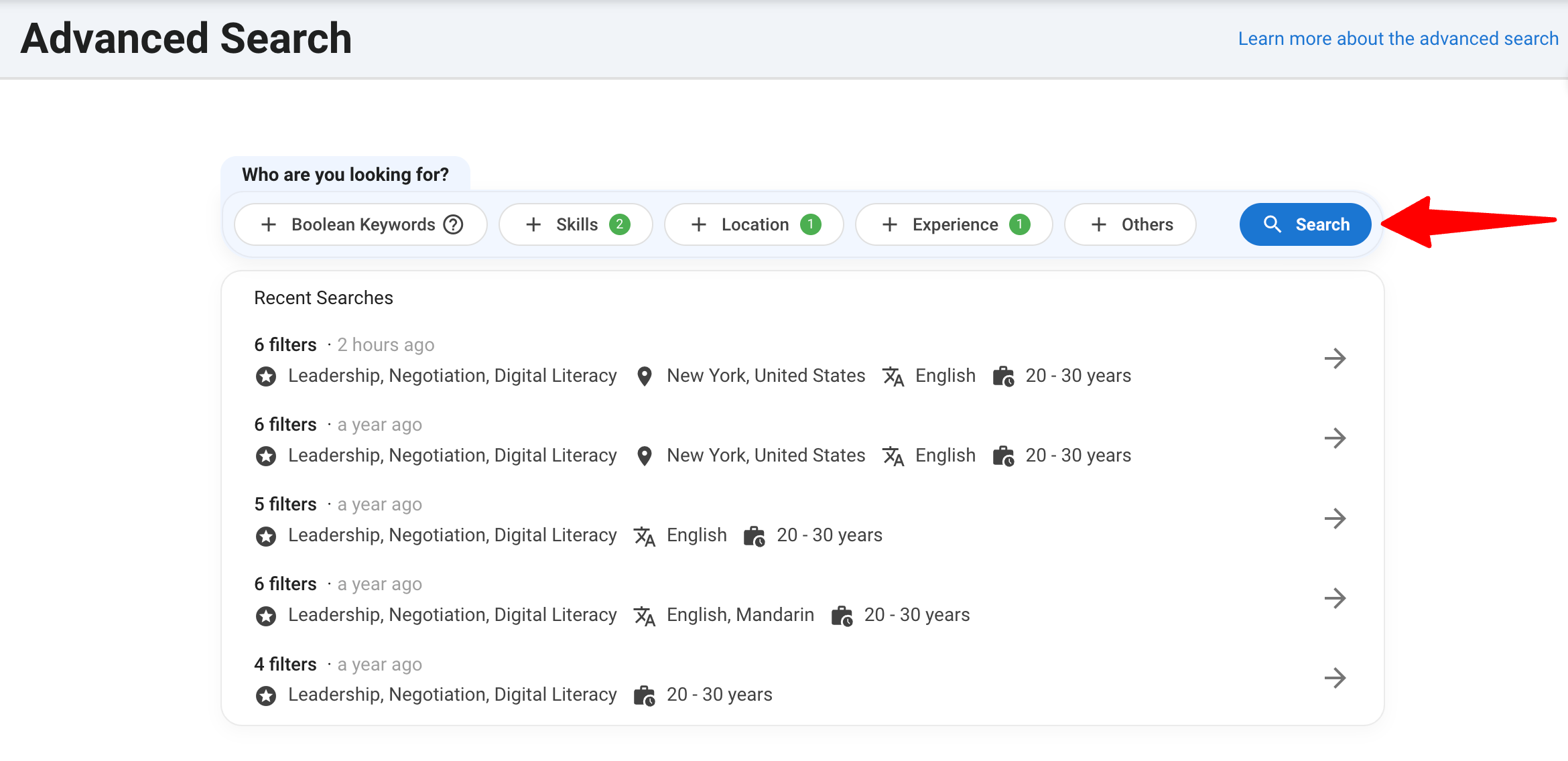Click briefcase icon in 5 filters search
This screenshot has width=1568, height=761.
[x=755, y=536]
